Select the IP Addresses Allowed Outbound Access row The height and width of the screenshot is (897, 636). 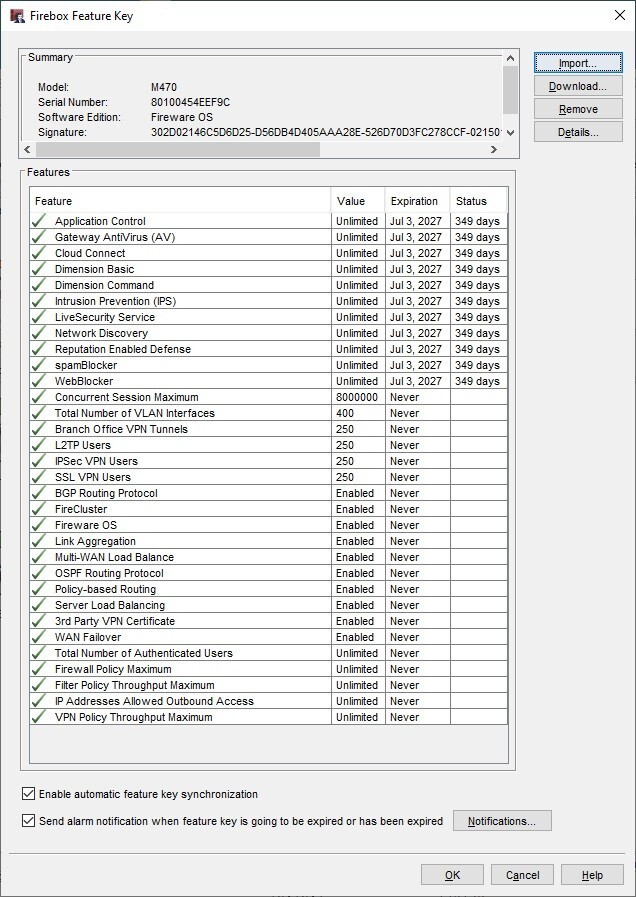pos(269,701)
